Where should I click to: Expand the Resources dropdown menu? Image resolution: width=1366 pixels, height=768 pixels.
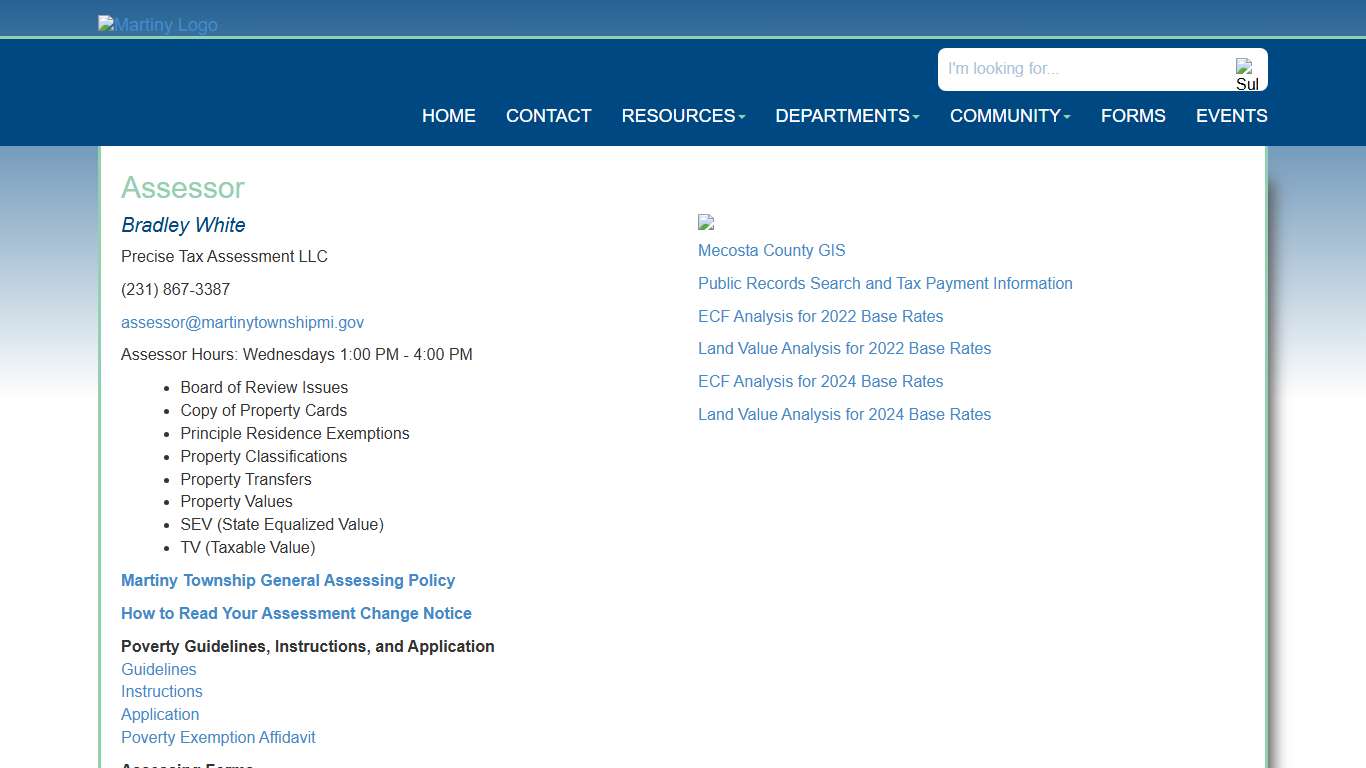pyautogui.click(x=683, y=116)
